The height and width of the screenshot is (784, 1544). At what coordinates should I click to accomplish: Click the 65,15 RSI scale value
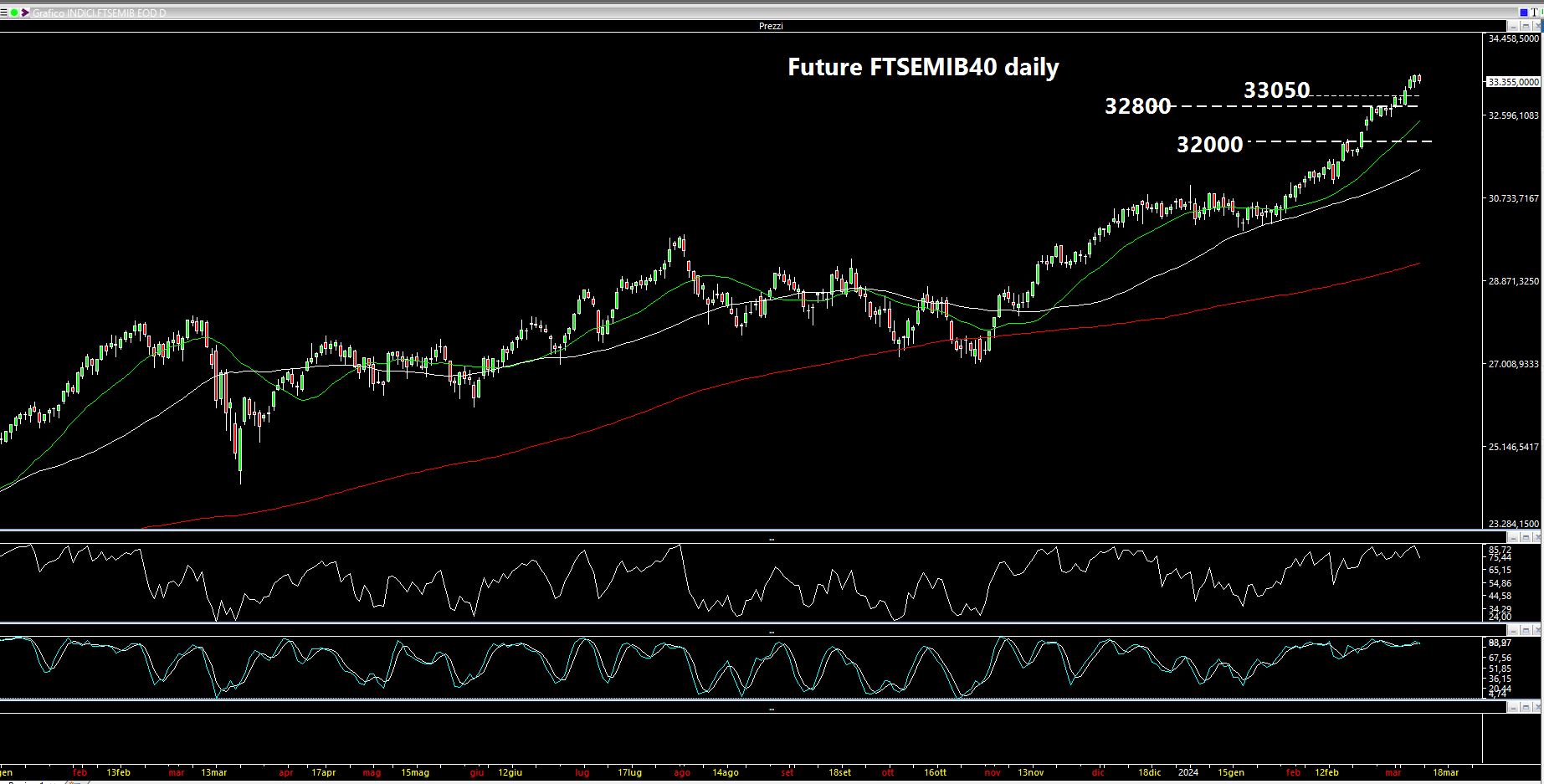(1500, 570)
